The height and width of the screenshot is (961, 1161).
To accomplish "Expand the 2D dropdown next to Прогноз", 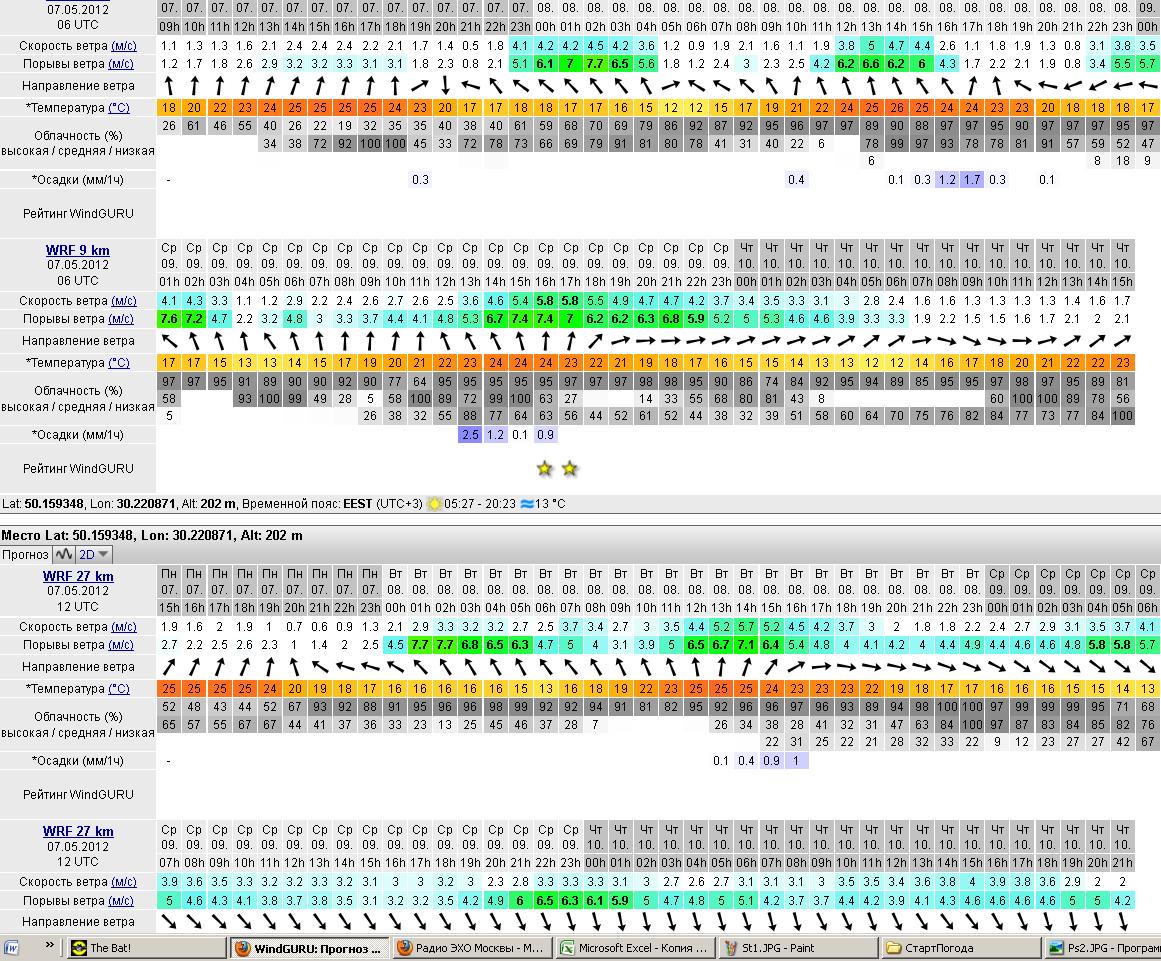I will (95, 554).
